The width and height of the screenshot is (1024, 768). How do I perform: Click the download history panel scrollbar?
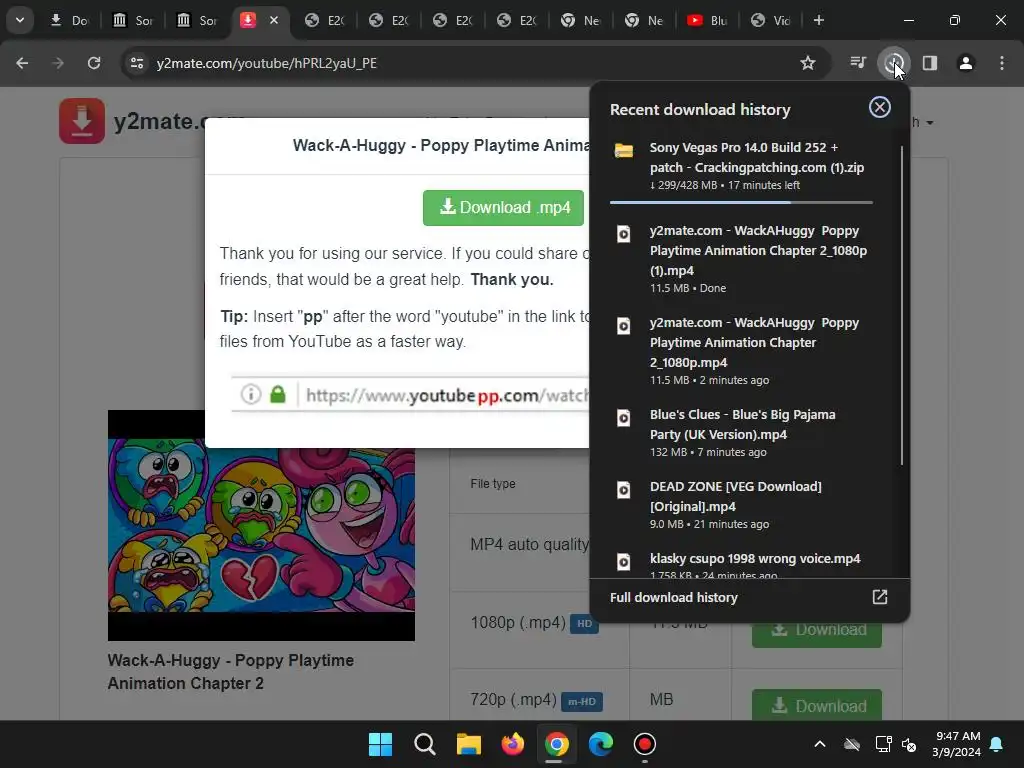(x=902, y=305)
